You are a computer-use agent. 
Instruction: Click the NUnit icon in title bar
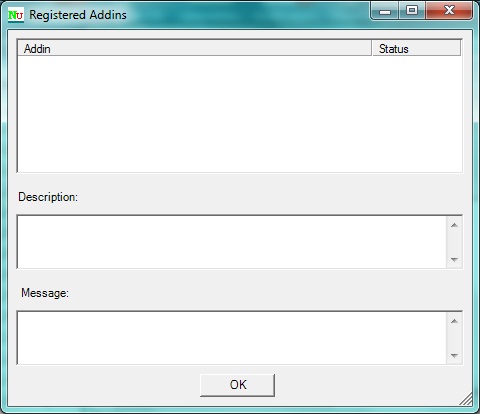coord(16,15)
